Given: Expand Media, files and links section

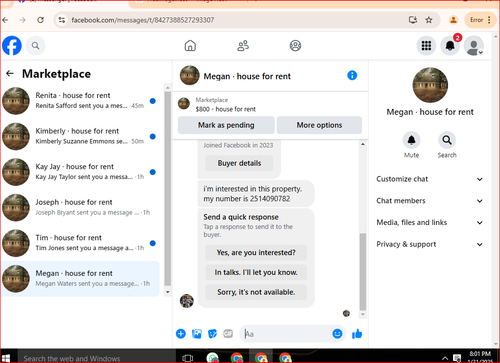Looking at the screenshot, I should [x=429, y=222].
